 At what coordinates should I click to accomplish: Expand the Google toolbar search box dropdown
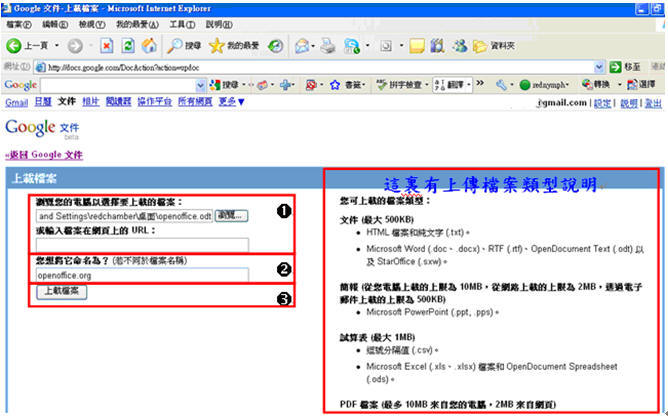[200, 85]
